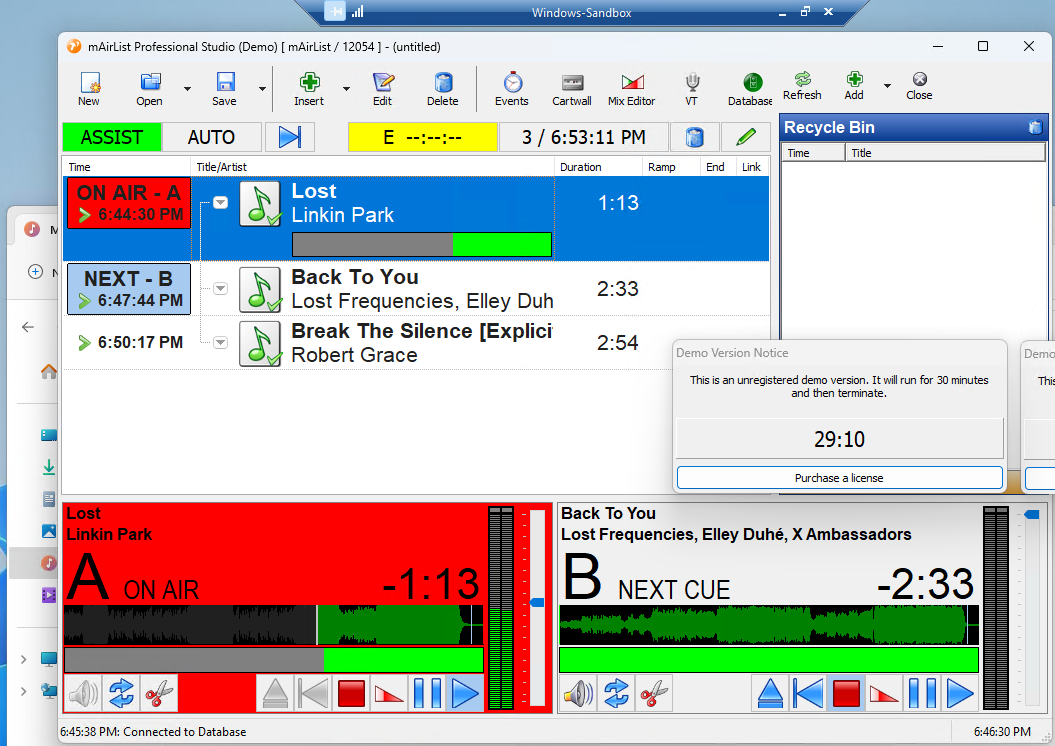The height and width of the screenshot is (746, 1055).
Task: Click the Title/Artist column header
Action: point(372,167)
